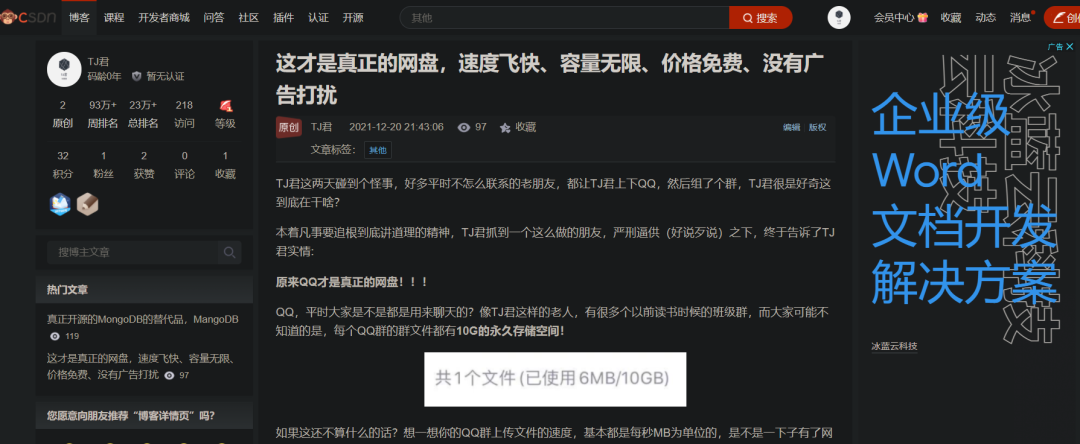Screen dimensions: 1080x444
Task: Click the 热门文章 heading
Action: point(67,290)
